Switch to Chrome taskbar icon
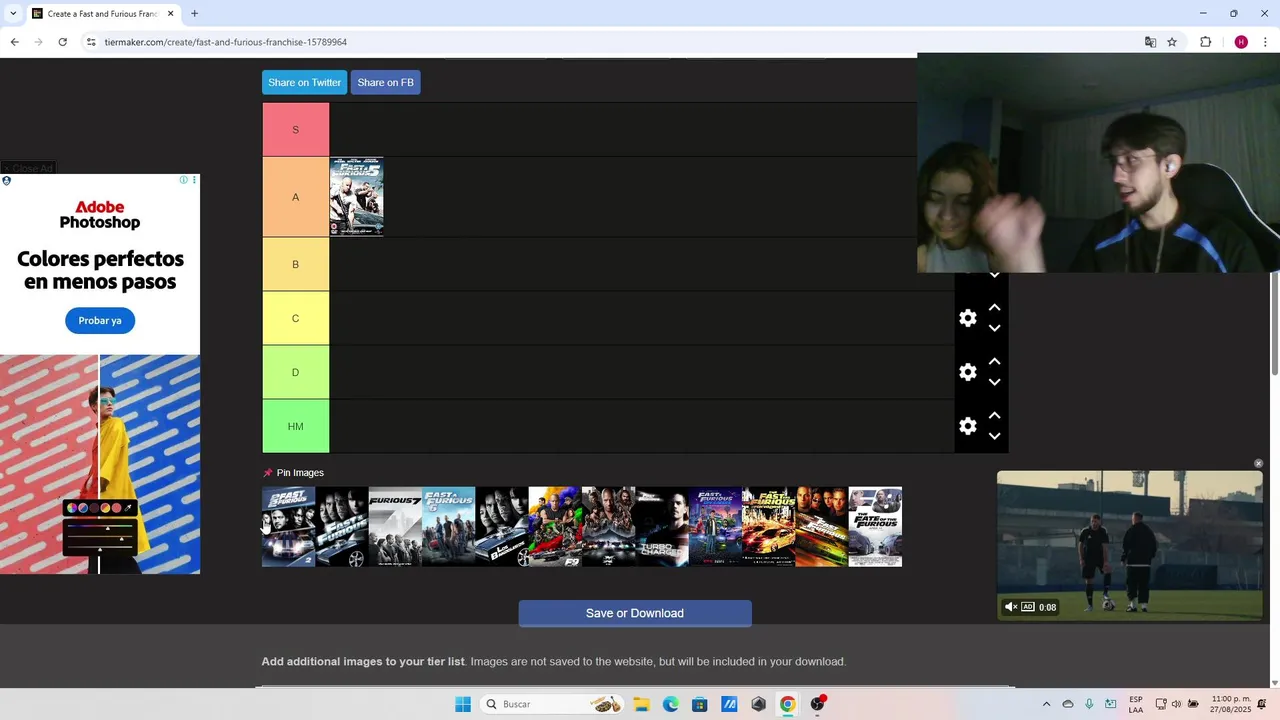Viewport: 1280px width, 720px height. click(x=788, y=704)
